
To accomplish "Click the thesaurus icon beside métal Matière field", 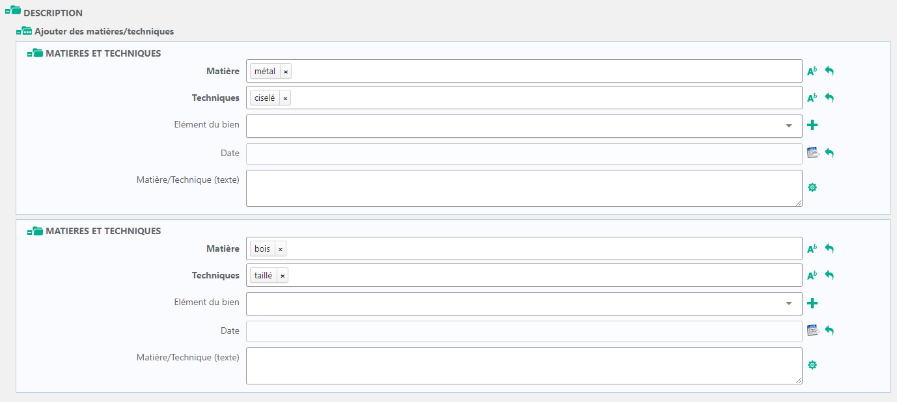I will pos(813,71).
